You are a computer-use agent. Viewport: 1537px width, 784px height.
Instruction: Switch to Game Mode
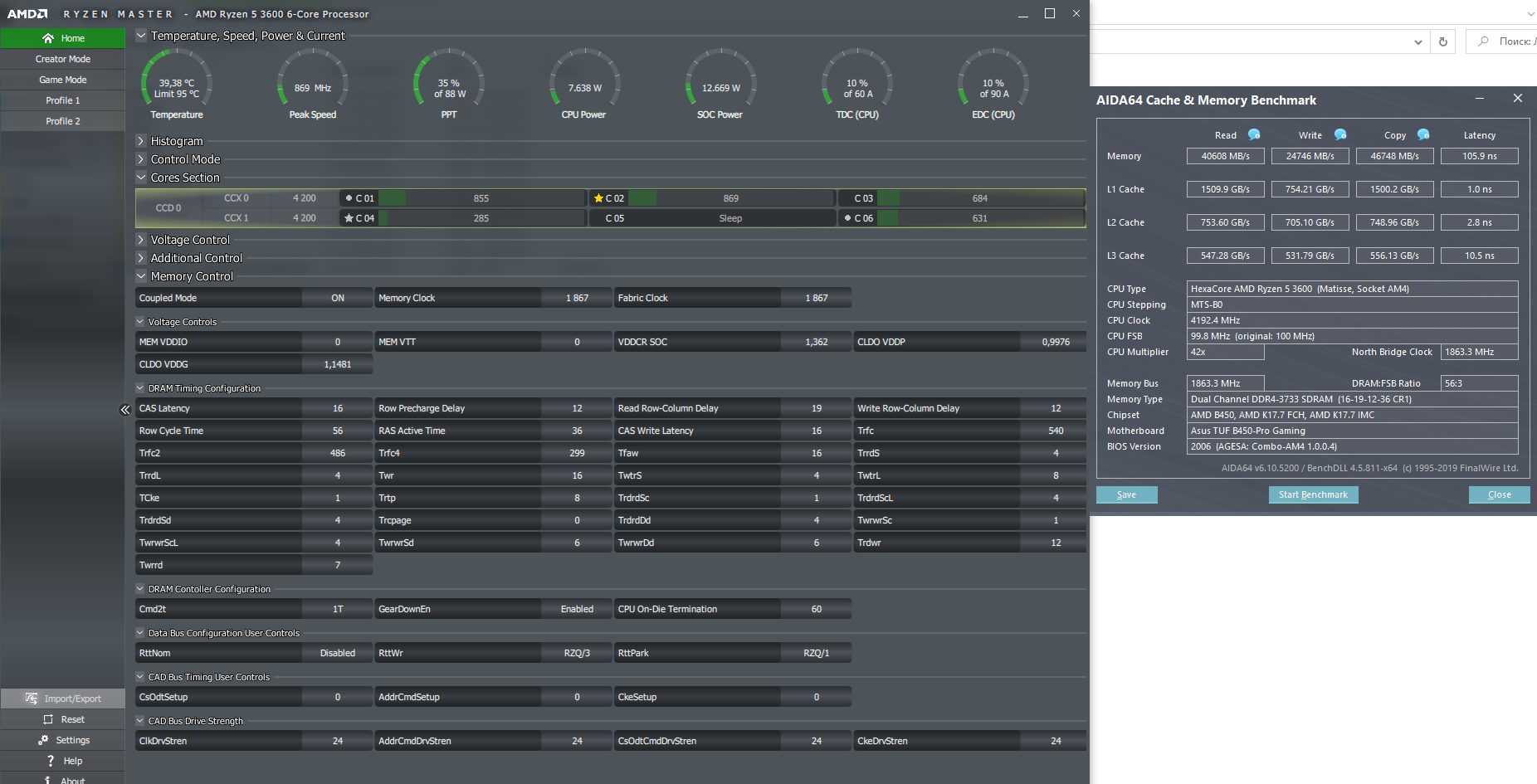click(x=63, y=80)
